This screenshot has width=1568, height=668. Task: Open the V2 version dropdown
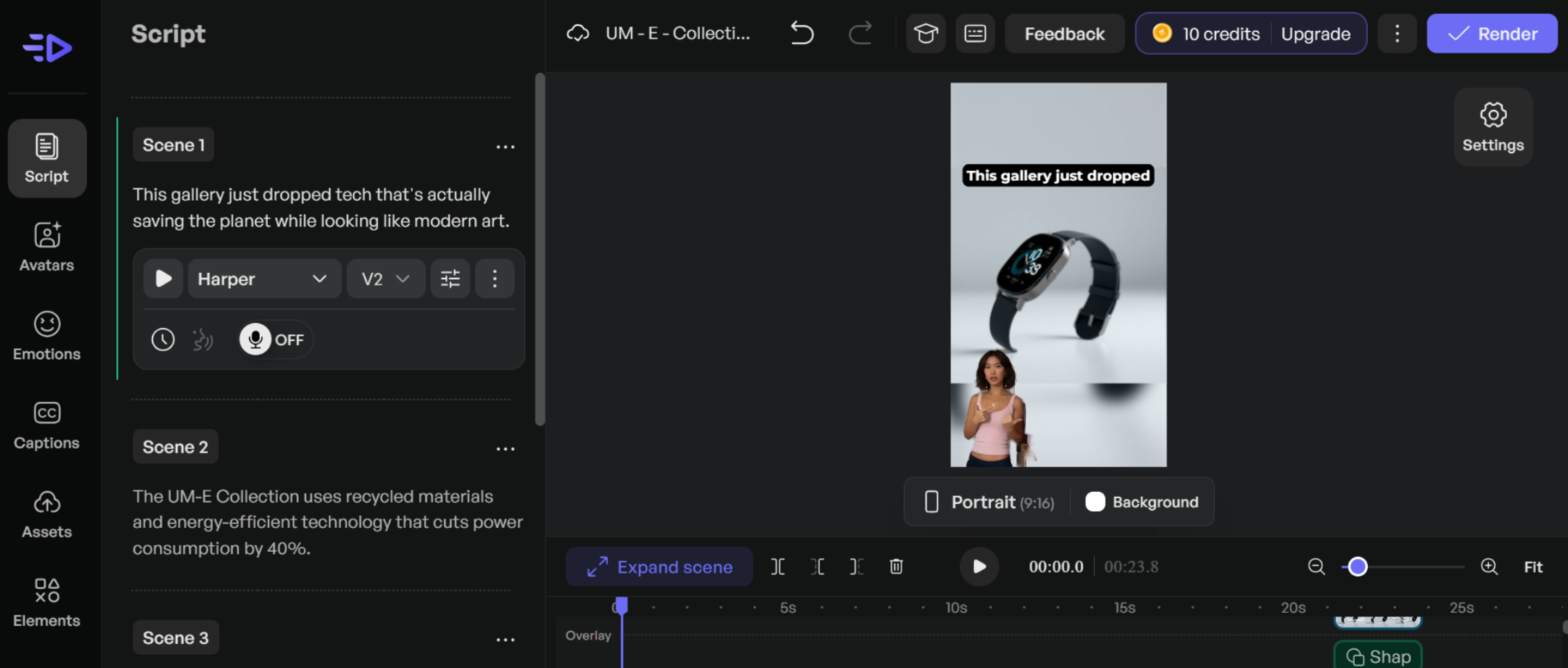point(385,278)
